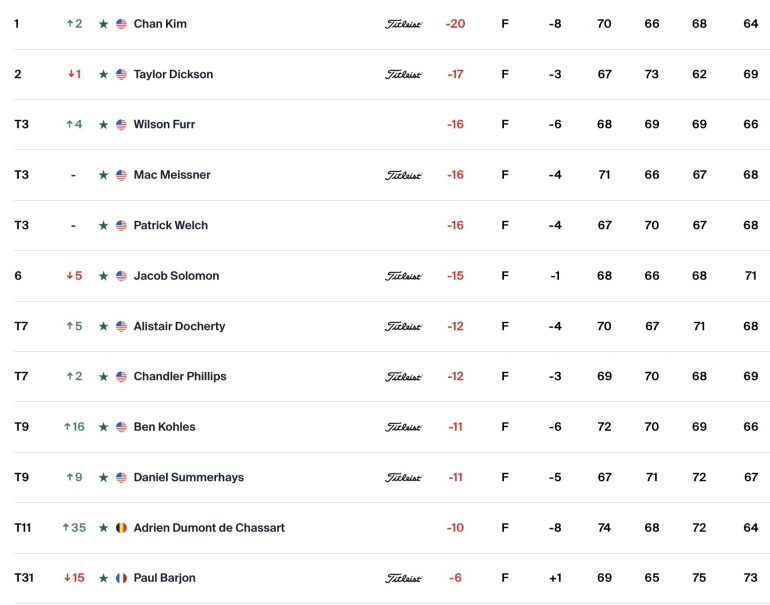Expand Alistair Docherty's leaderboard row
The image size is (770, 605).
[x=391, y=327]
